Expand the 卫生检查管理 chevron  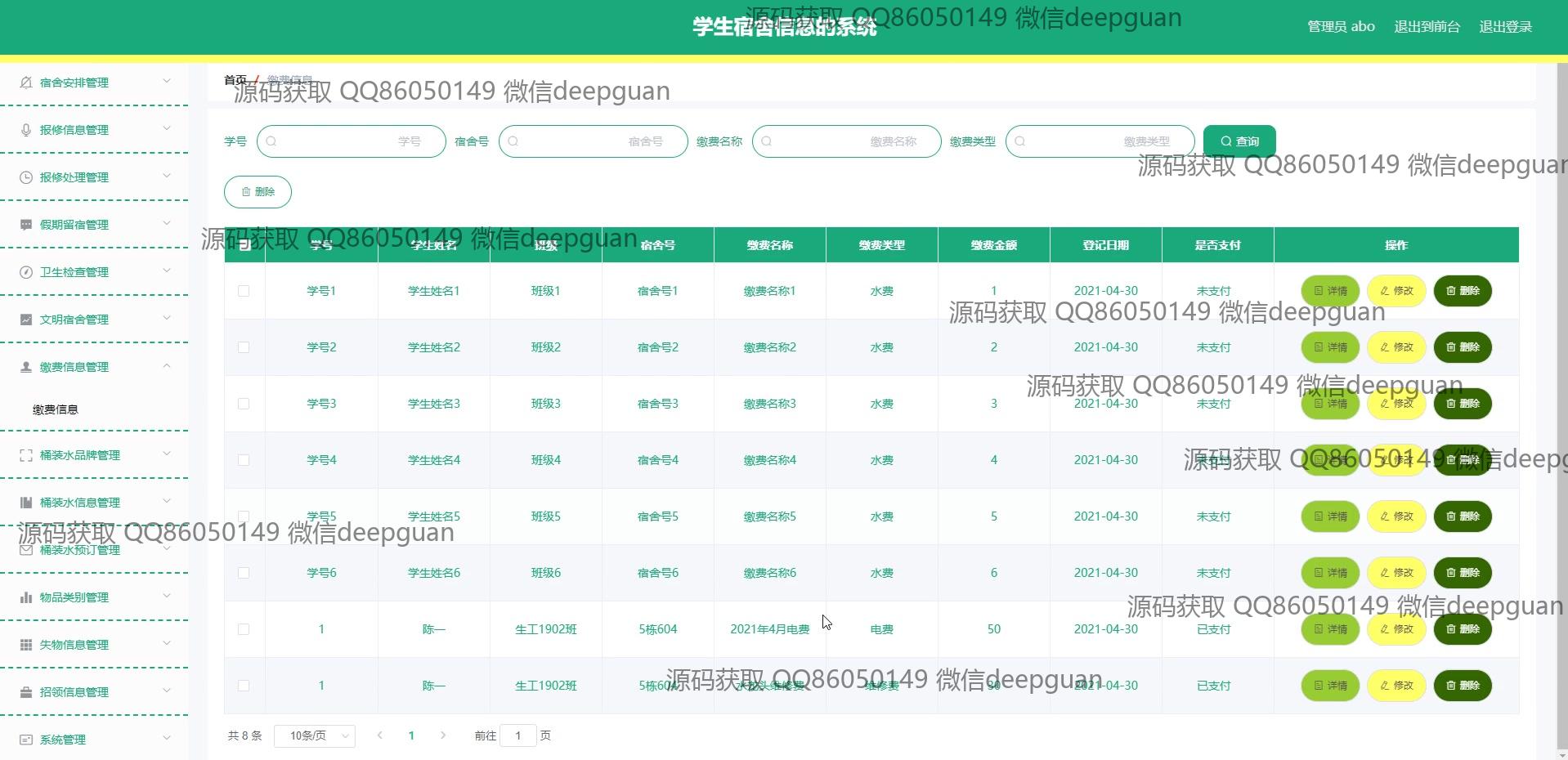(x=167, y=270)
